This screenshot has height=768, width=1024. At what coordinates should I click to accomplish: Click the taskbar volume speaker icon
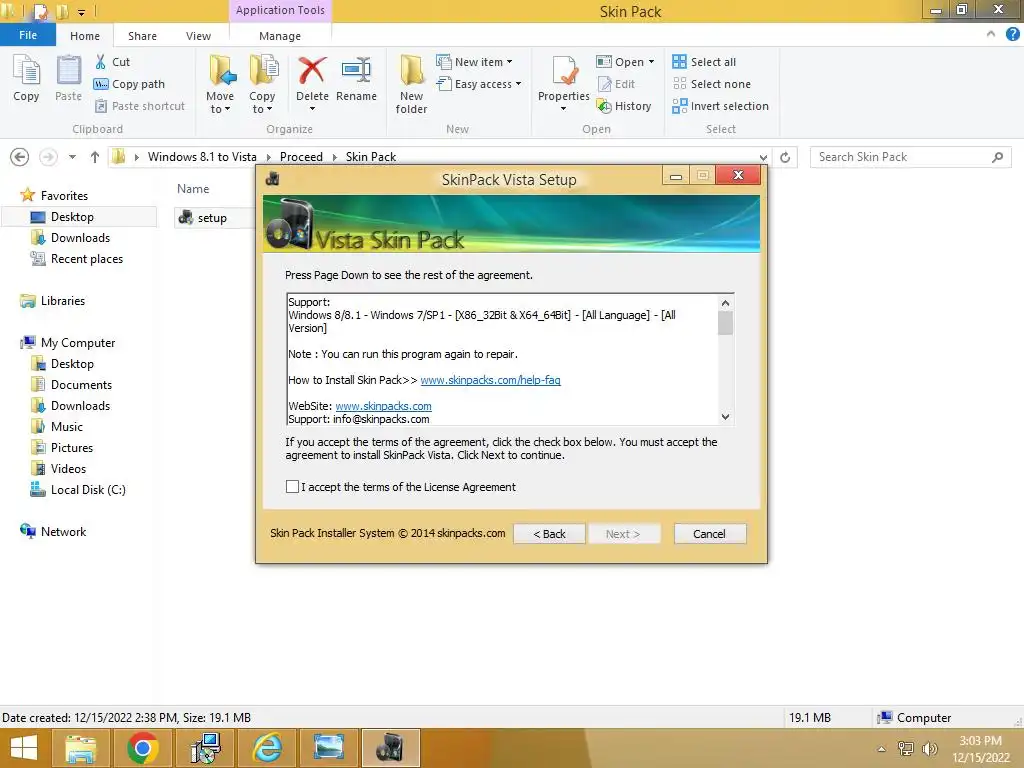[x=930, y=749]
